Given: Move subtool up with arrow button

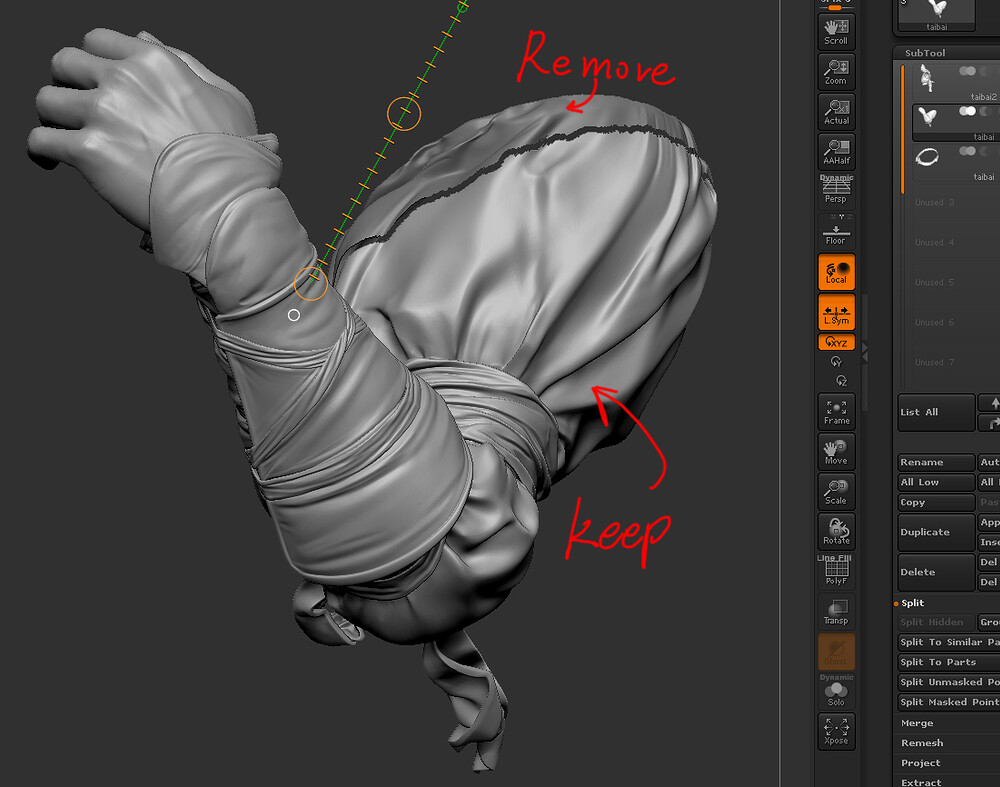Looking at the screenshot, I should click(x=989, y=402).
